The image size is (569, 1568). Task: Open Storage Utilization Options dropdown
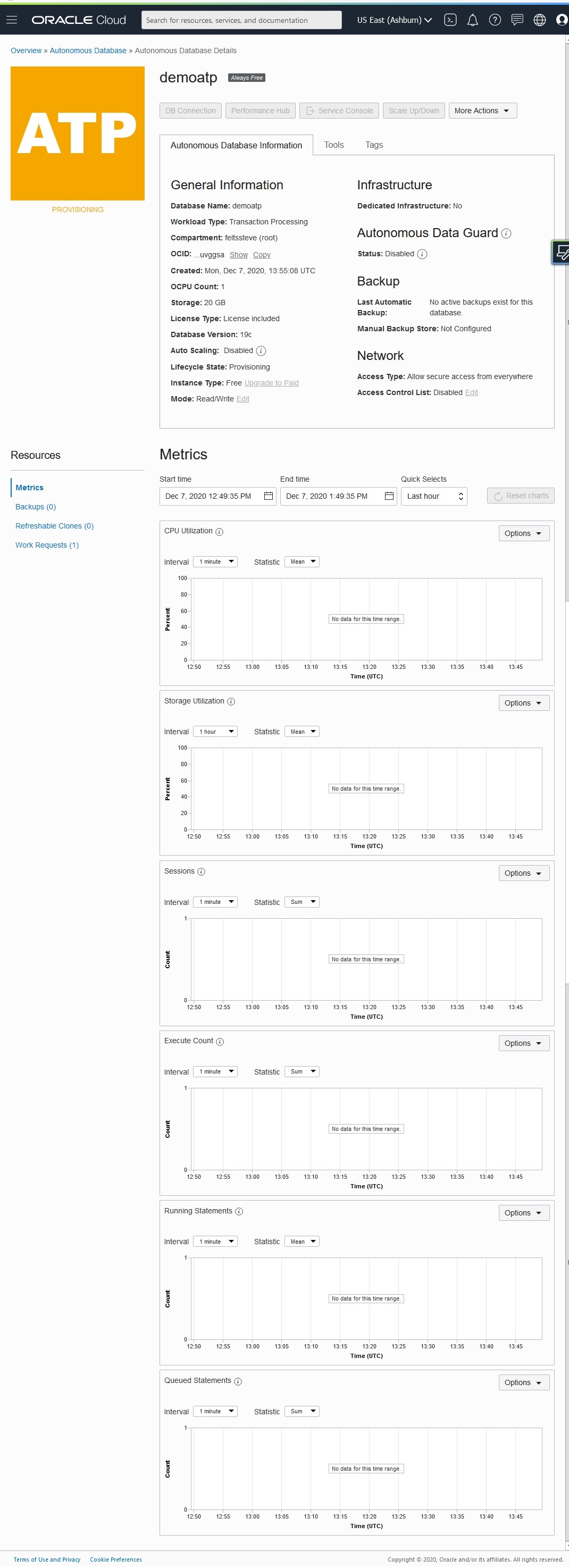523,703
